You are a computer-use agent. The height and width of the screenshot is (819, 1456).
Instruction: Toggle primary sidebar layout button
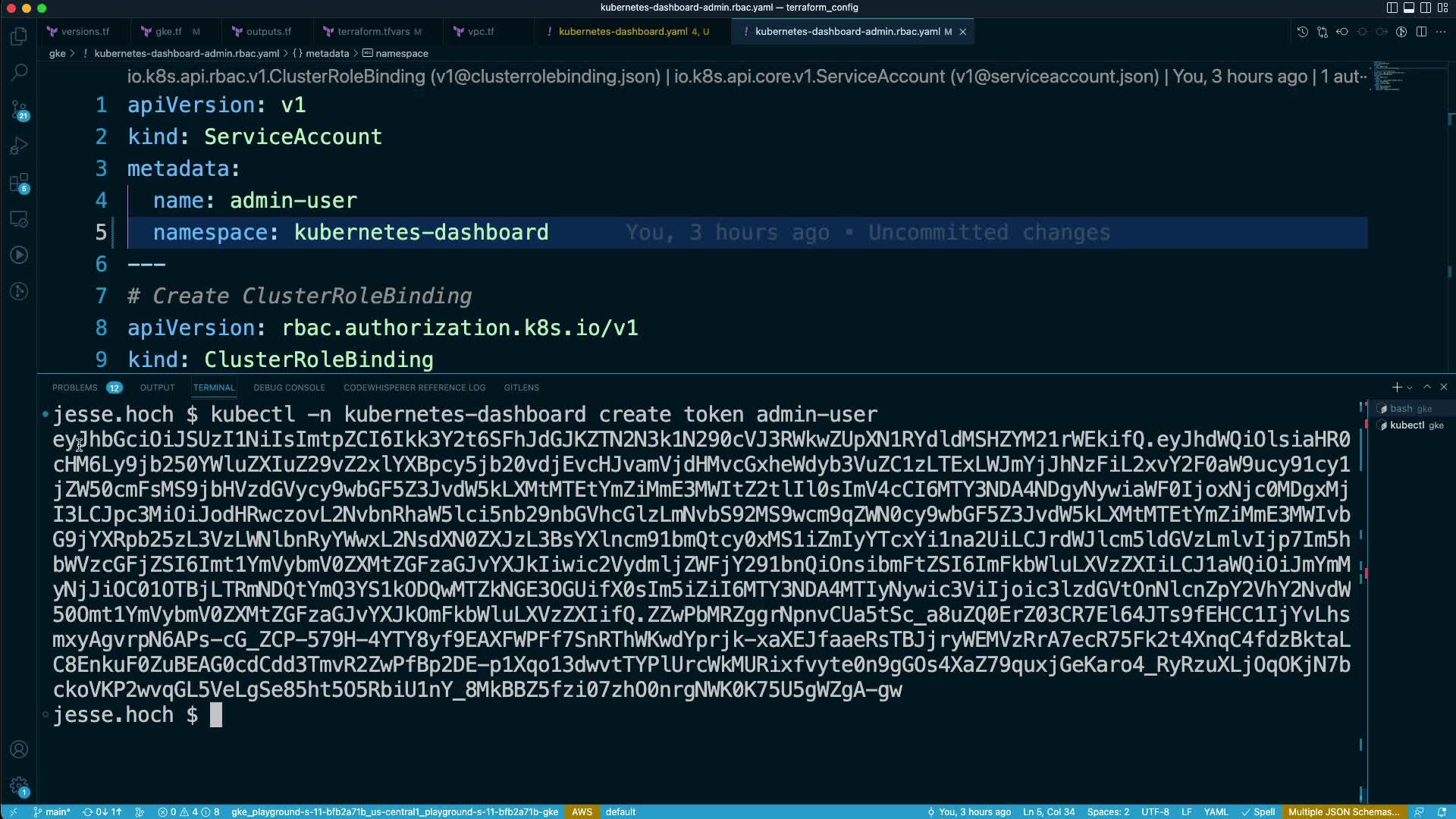pos(1392,8)
